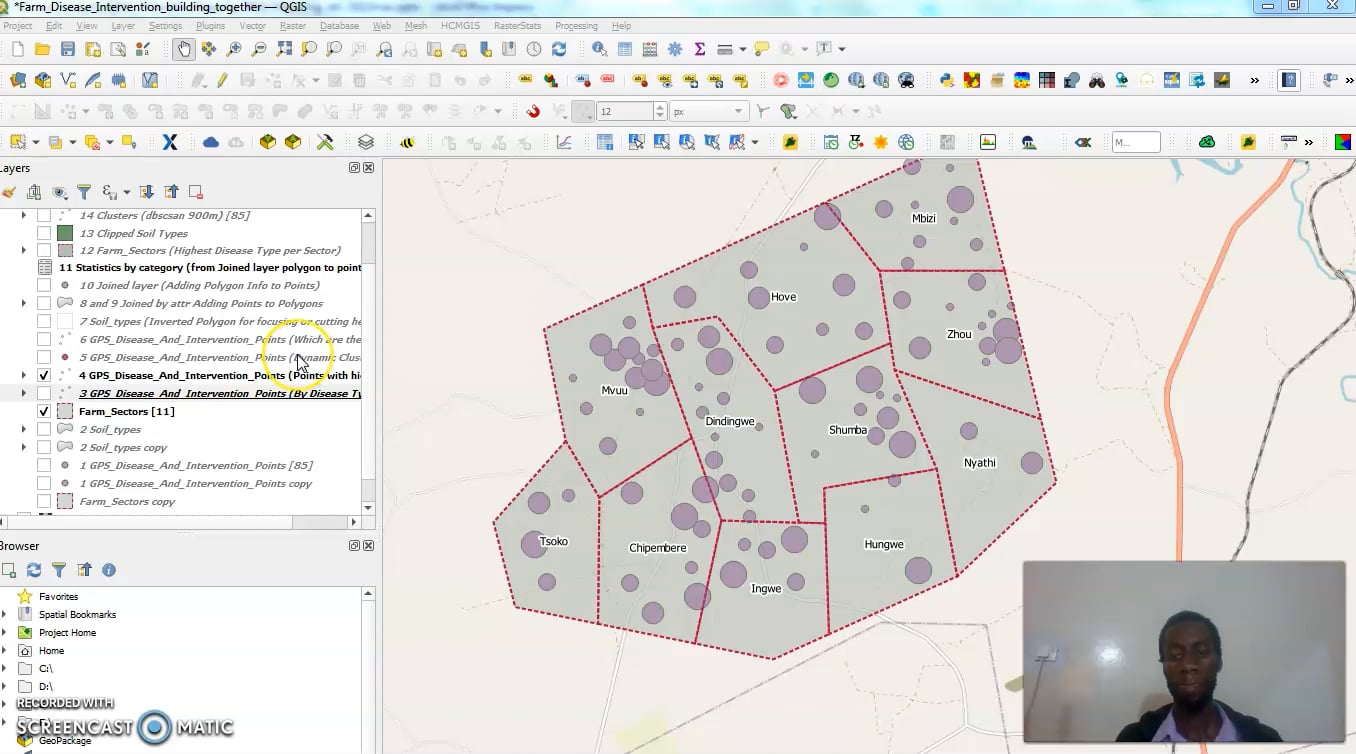Viewport: 1356px width, 754px height.
Task: Click the Statistical Summary sigma icon
Action: point(700,49)
